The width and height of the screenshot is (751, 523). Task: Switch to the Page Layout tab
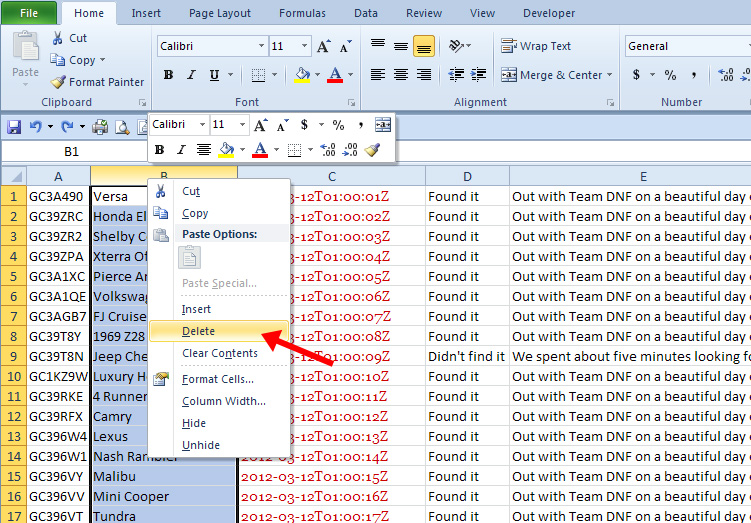[x=220, y=13]
